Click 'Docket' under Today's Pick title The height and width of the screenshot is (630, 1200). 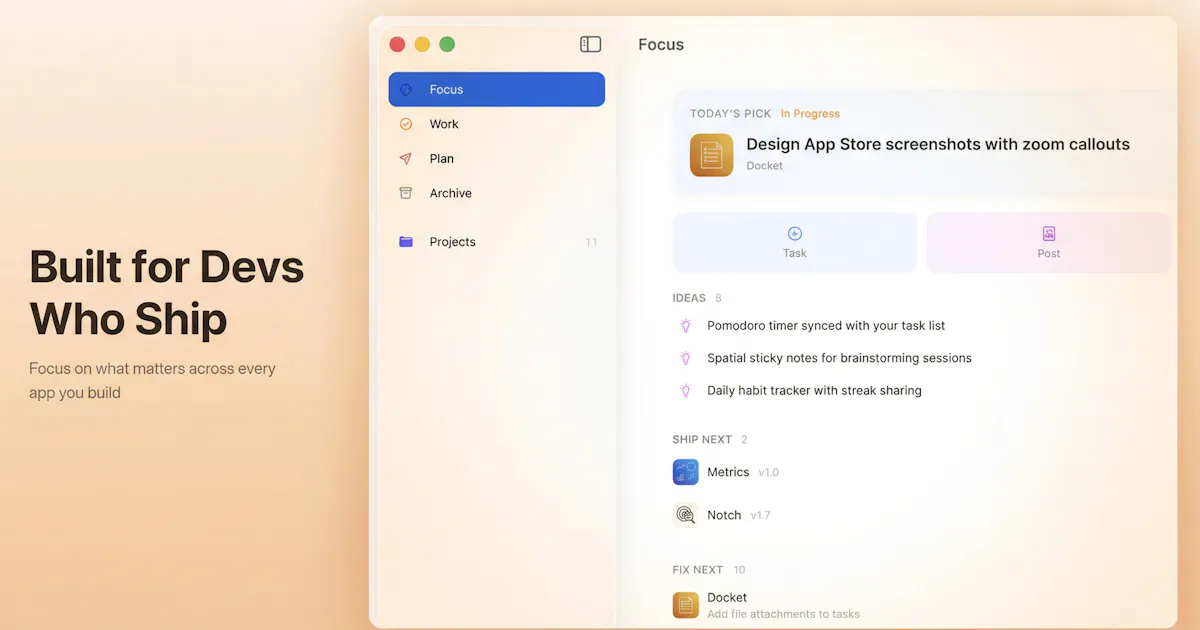(x=765, y=166)
